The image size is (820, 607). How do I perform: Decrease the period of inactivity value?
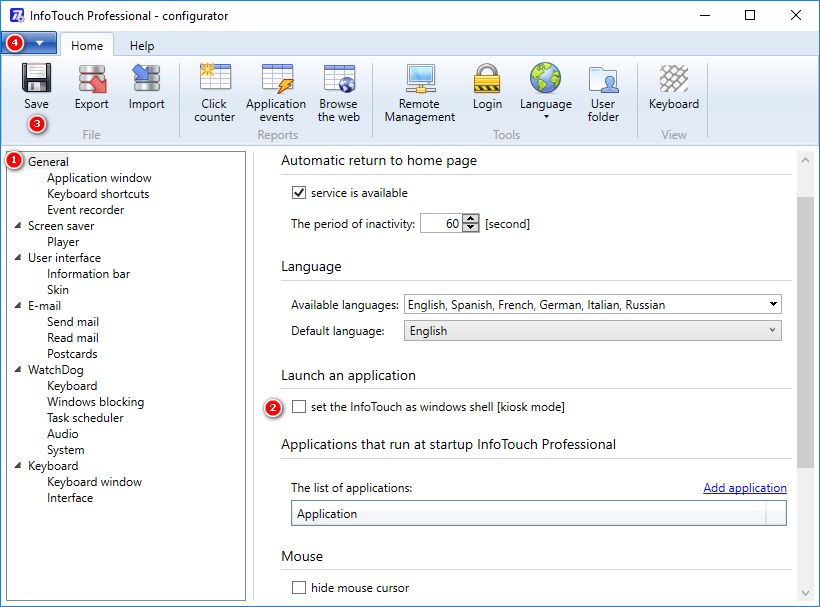tap(471, 228)
